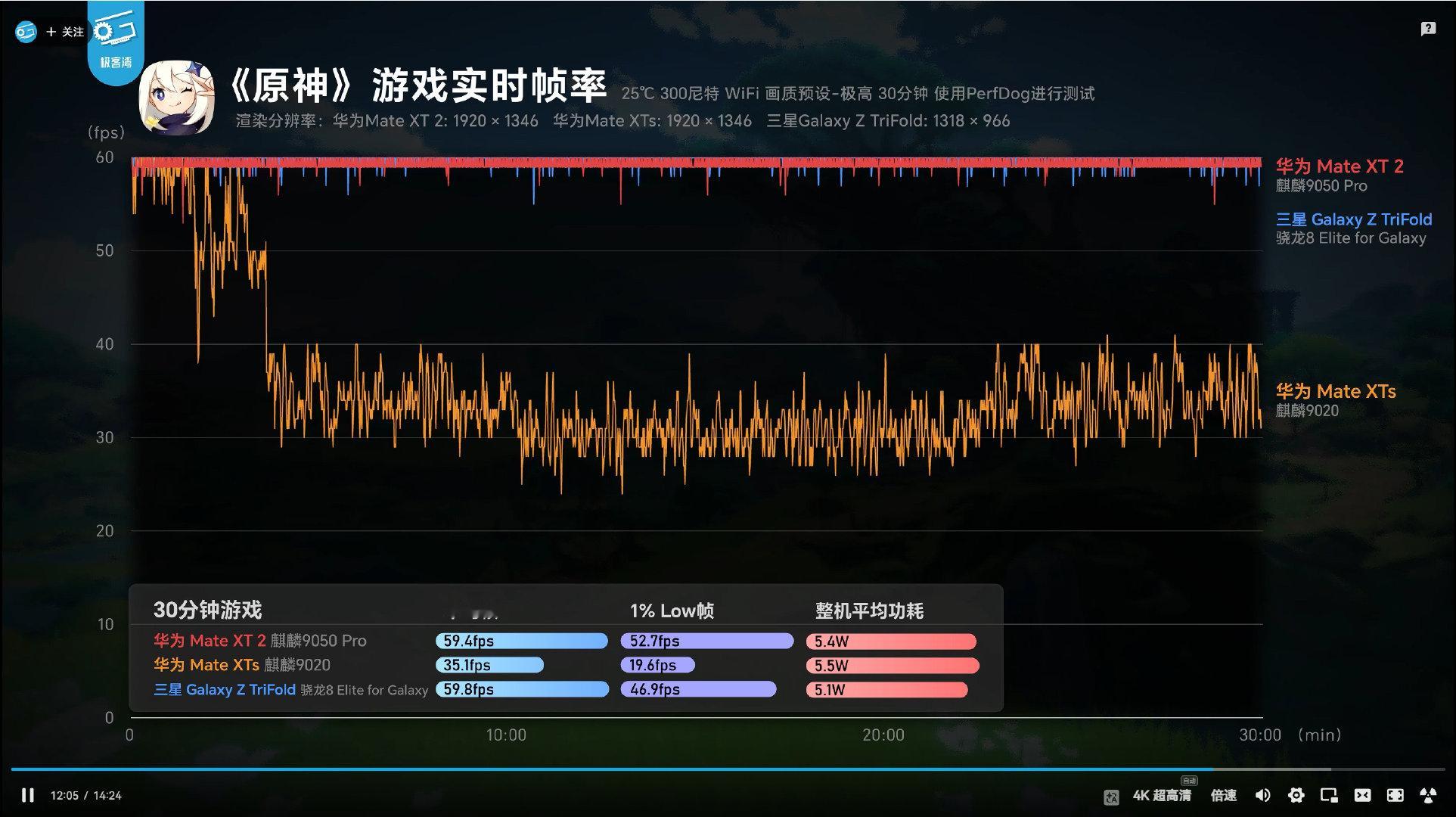Enter fullscreen using the corner-brackets icon
1456x817 pixels.
click(1395, 795)
